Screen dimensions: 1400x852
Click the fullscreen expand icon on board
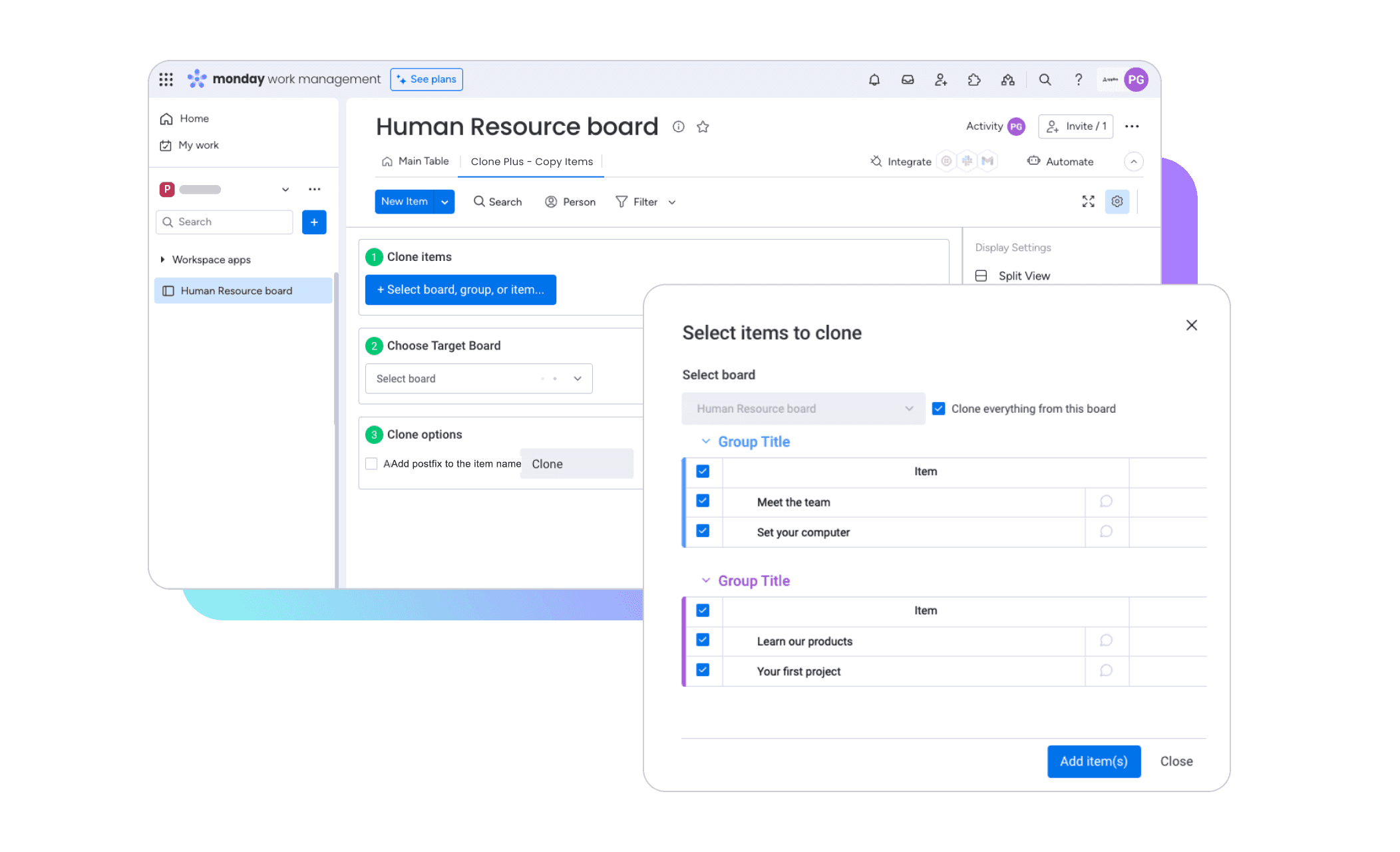click(x=1089, y=201)
